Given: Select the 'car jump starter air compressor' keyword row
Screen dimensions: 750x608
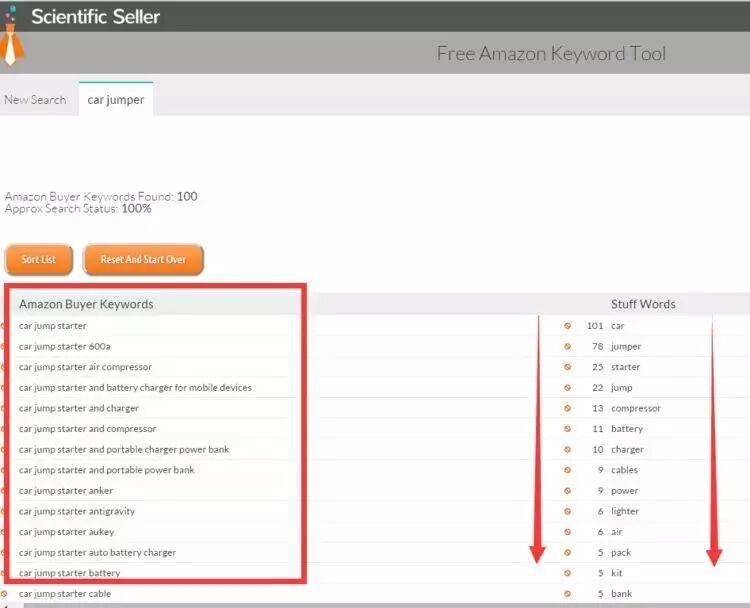Looking at the screenshot, I should click(x=85, y=367).
